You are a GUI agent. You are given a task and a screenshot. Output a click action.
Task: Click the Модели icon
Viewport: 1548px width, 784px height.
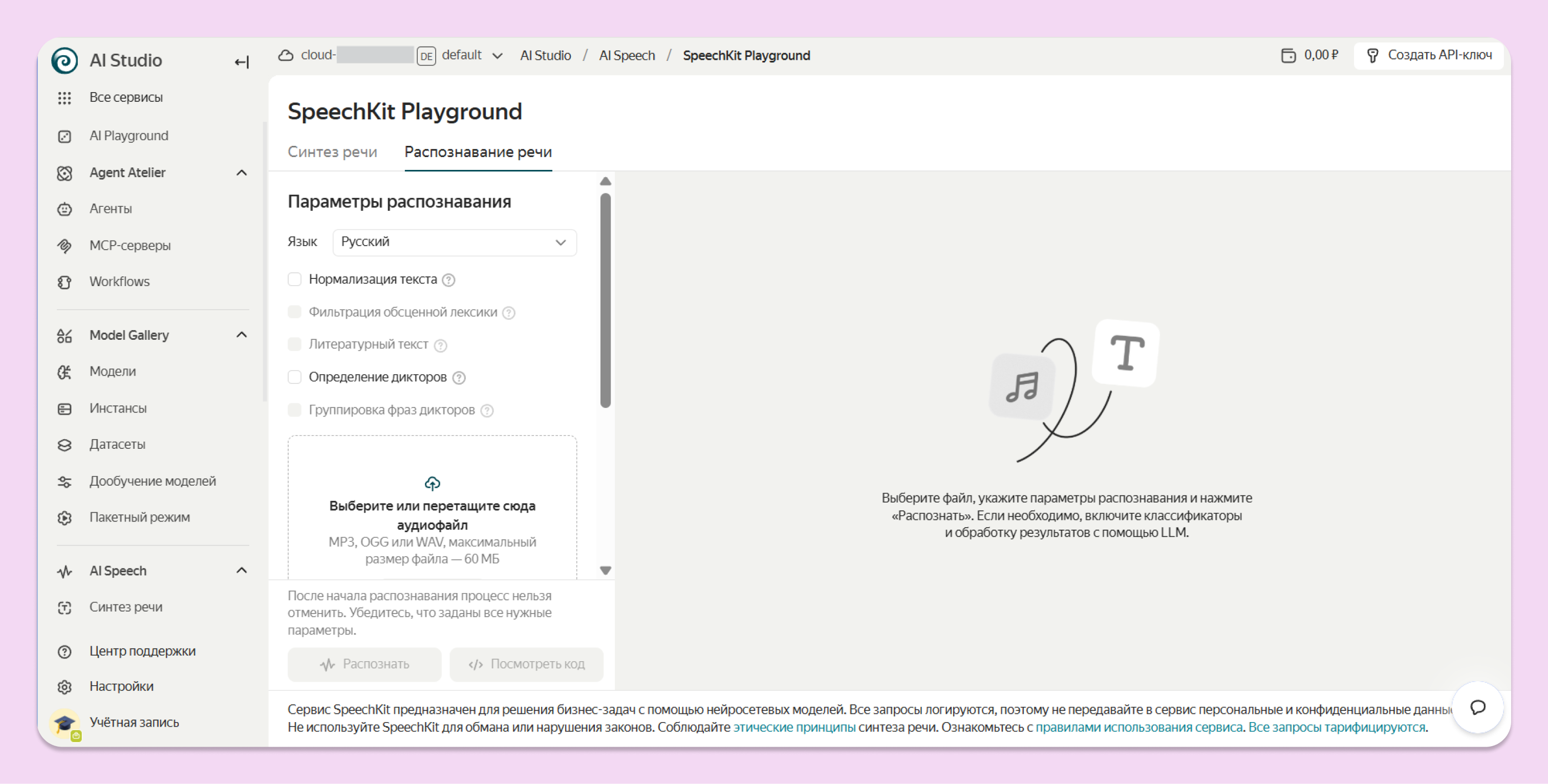(x=64, y=372)
